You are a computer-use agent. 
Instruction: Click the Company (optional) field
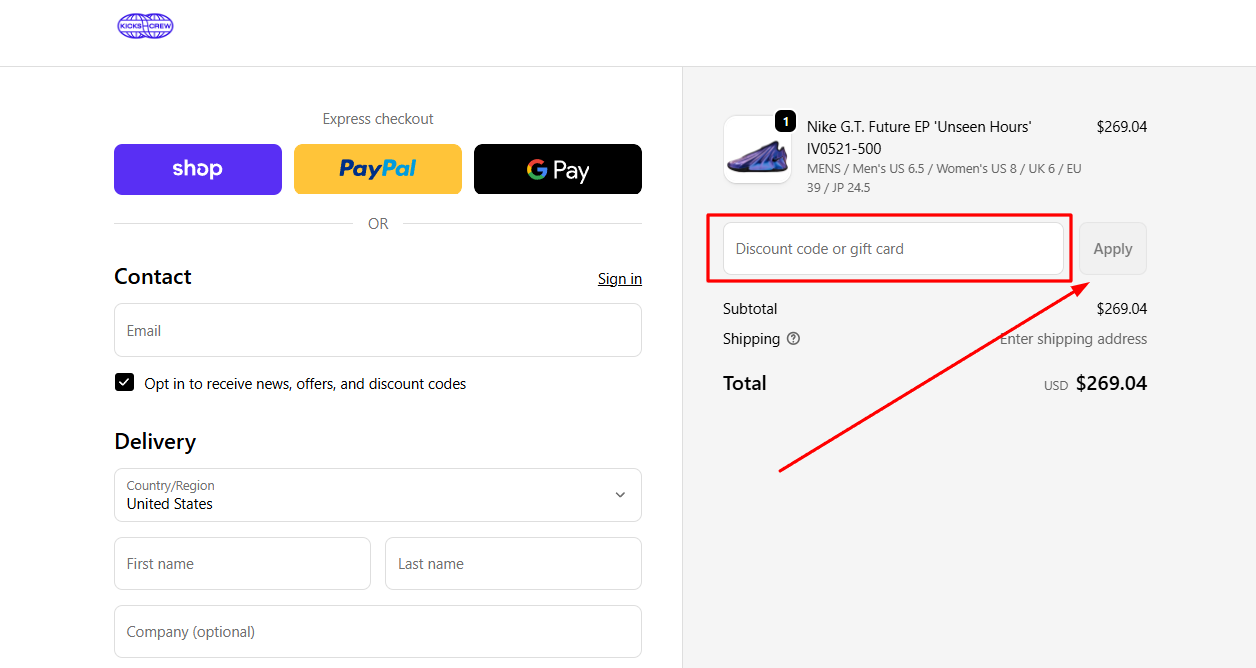tap(377, 631)
